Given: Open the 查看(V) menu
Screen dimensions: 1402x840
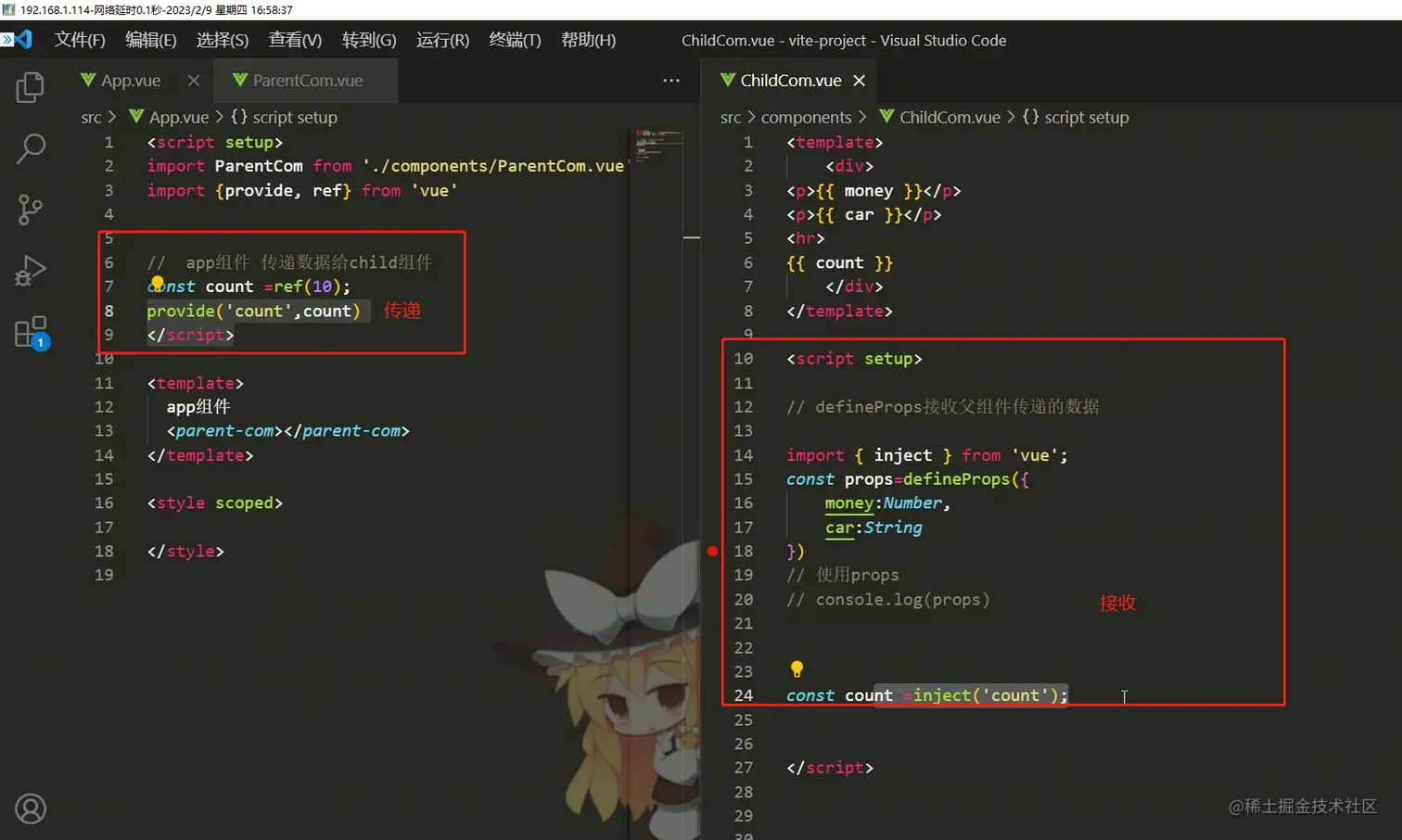Looking at the screenshot, I should pyautogui.click(x=295, y=40).
